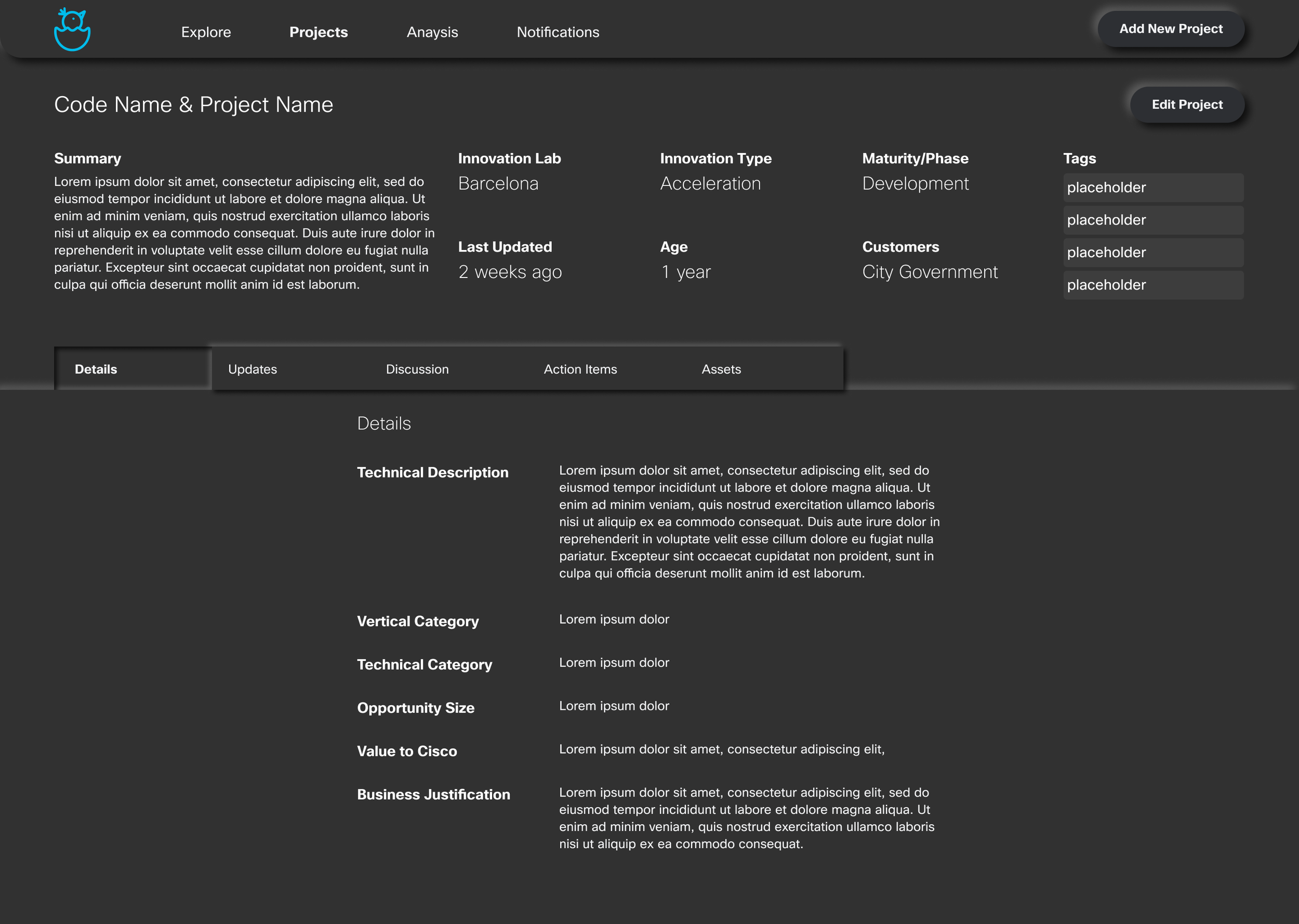Click the Acceleration innovation type value
This screenshot has width=1299, height=924.
click(x=710, y=184)
